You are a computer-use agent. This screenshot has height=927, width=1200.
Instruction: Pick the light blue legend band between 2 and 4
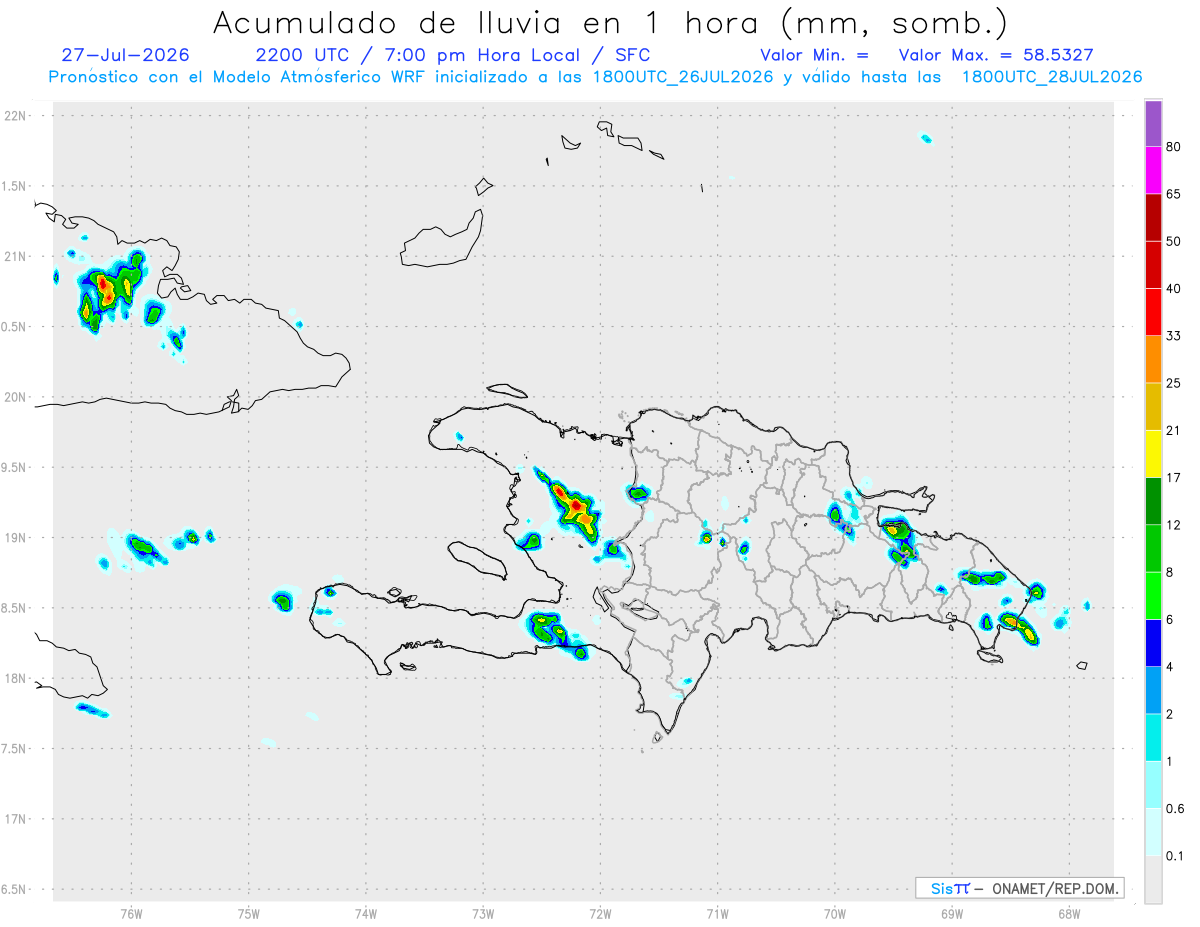pyautogui.click(x=1153, y=690)
